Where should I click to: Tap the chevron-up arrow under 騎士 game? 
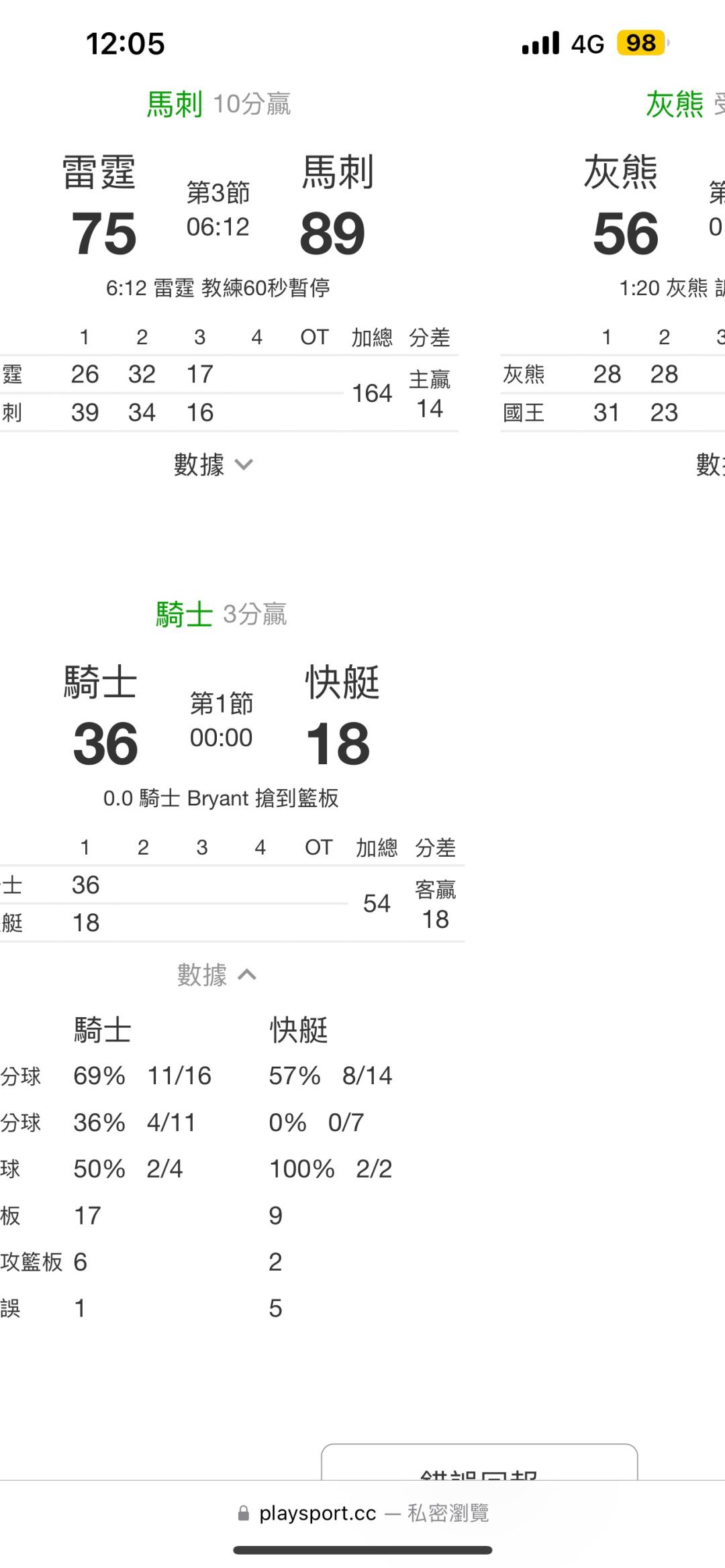pos(247,975)
